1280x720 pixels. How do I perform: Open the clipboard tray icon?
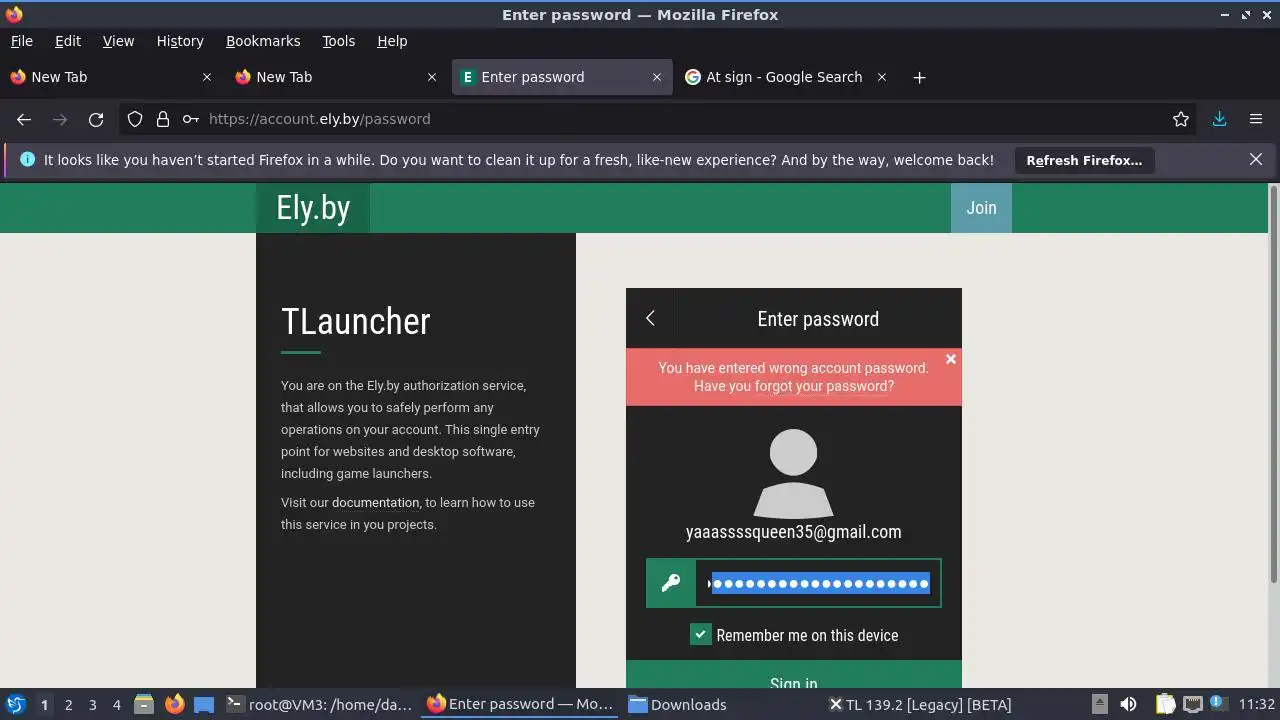[1165, 704]
